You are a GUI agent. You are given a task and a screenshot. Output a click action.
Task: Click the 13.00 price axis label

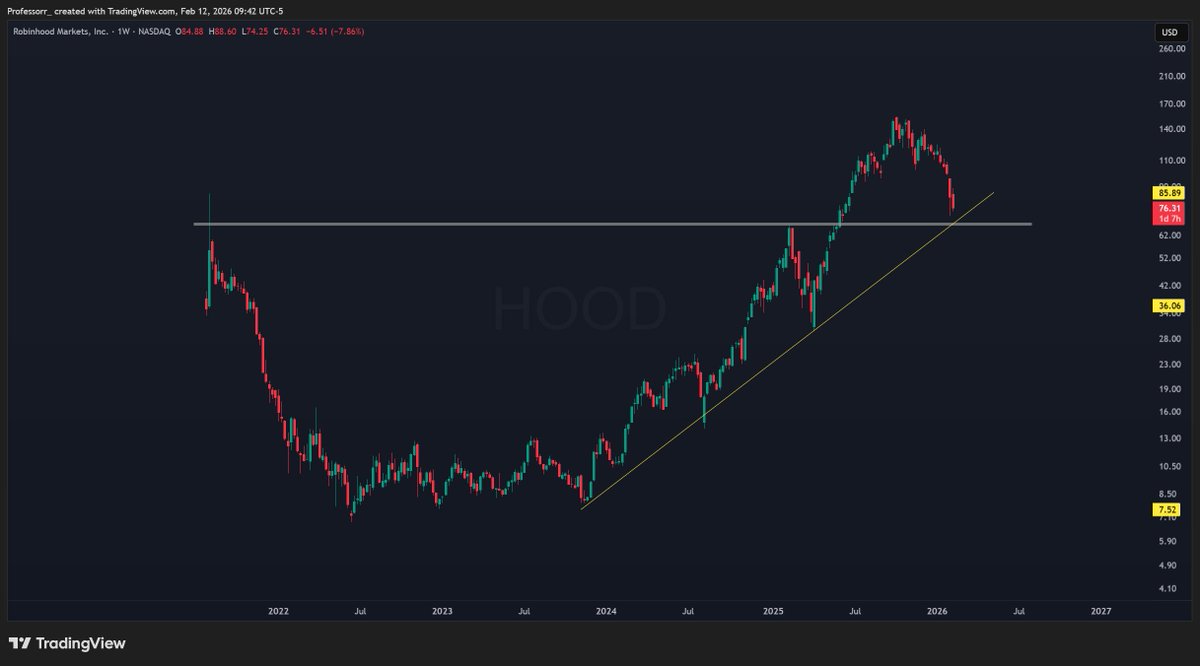point(1170,440)
